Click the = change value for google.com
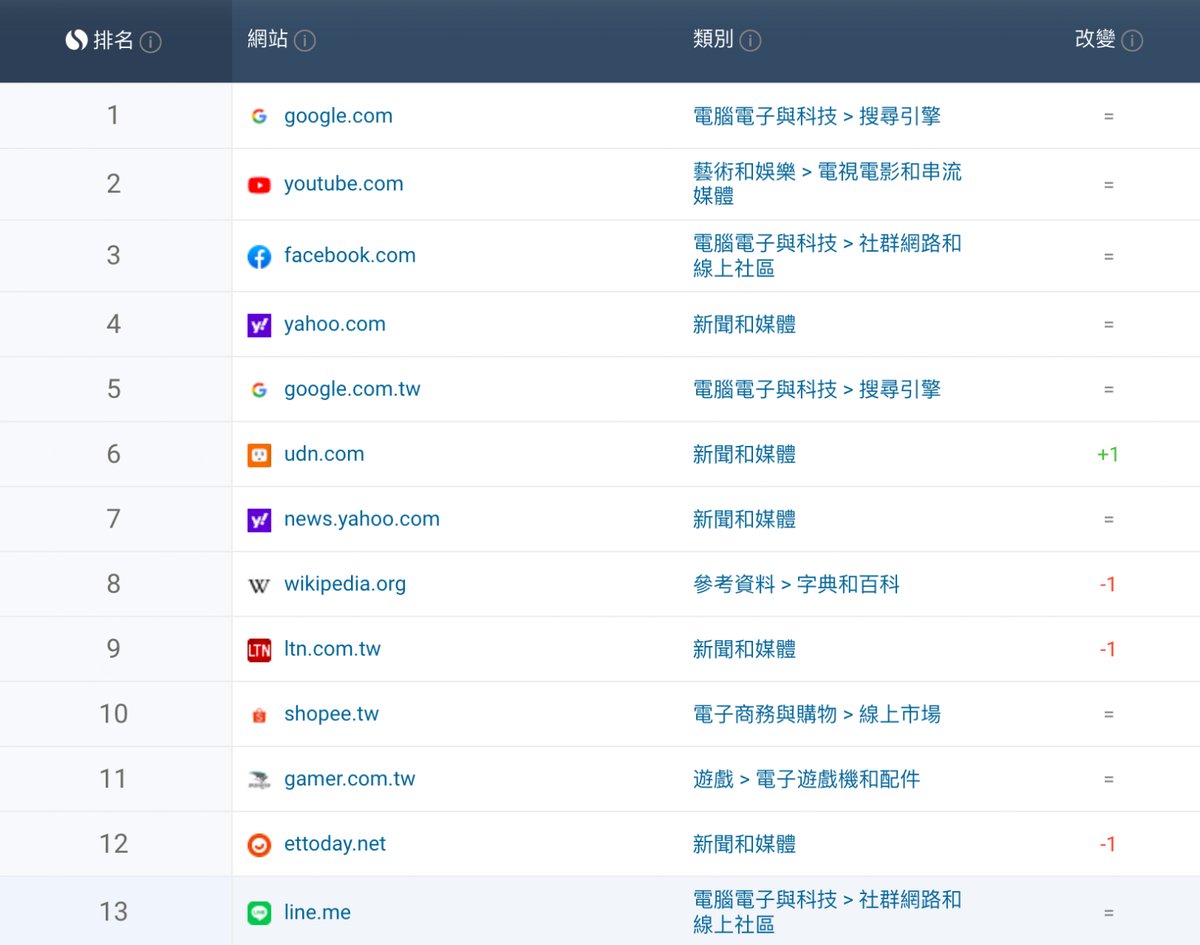The height and width of the screenshot is (945, 1200). [1108, 117]
